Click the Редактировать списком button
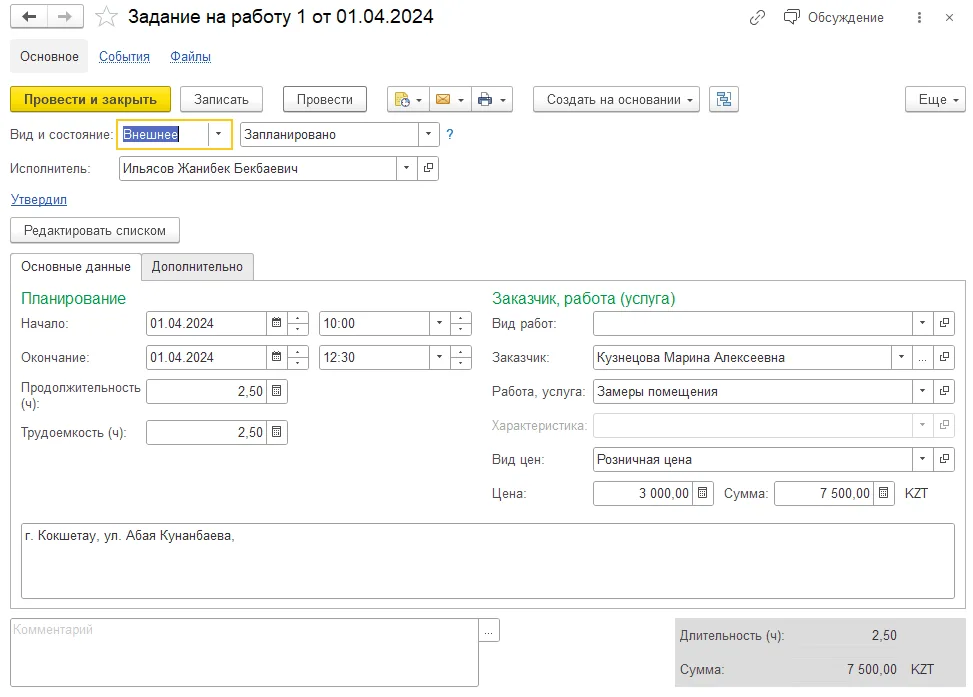 (x=95, y=230)
